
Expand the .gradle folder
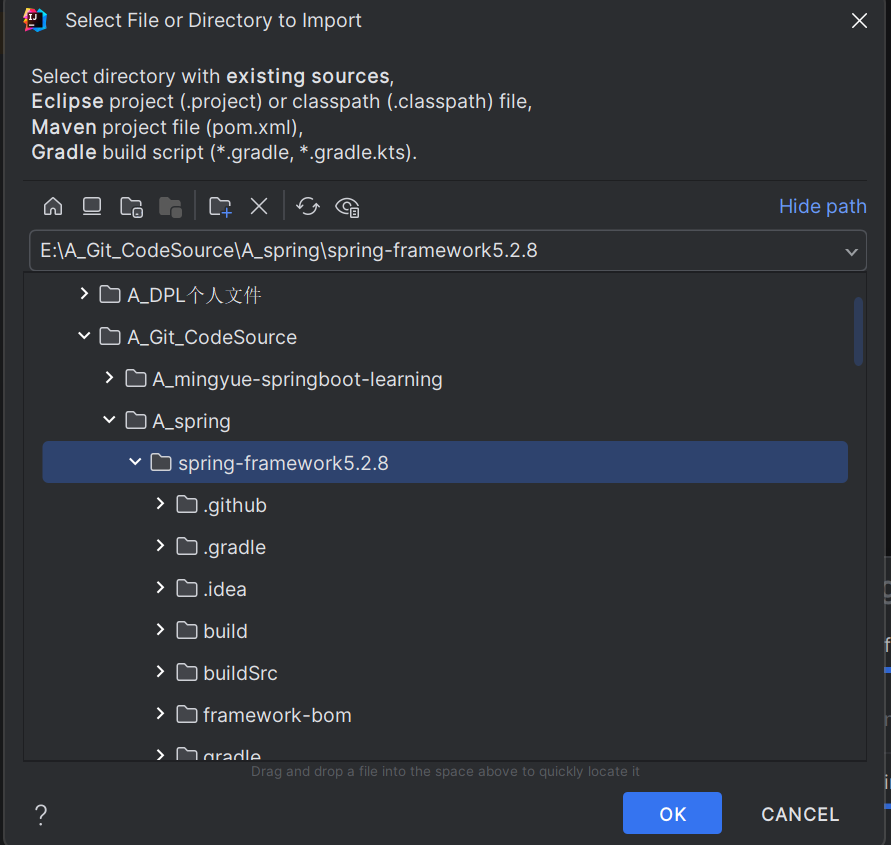click(161, 546)
